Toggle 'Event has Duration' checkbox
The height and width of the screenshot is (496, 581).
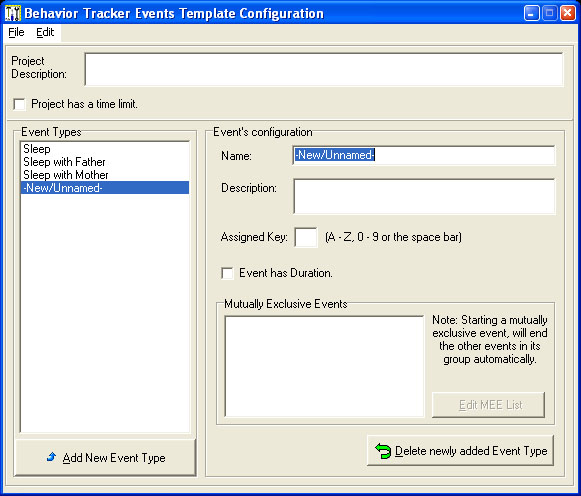tap(227, 273)
